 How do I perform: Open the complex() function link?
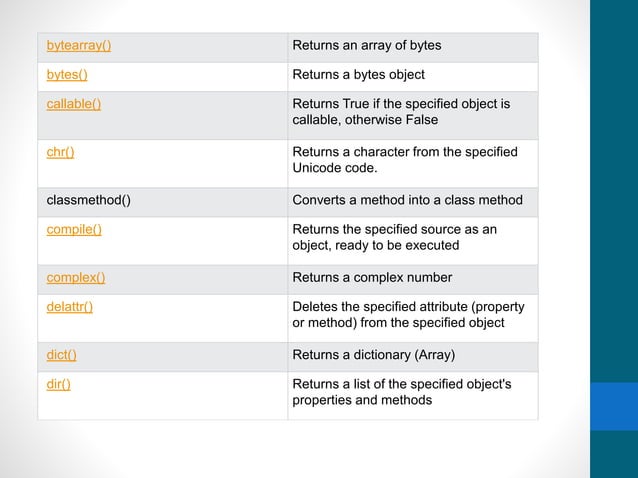(x=76, y=277)
